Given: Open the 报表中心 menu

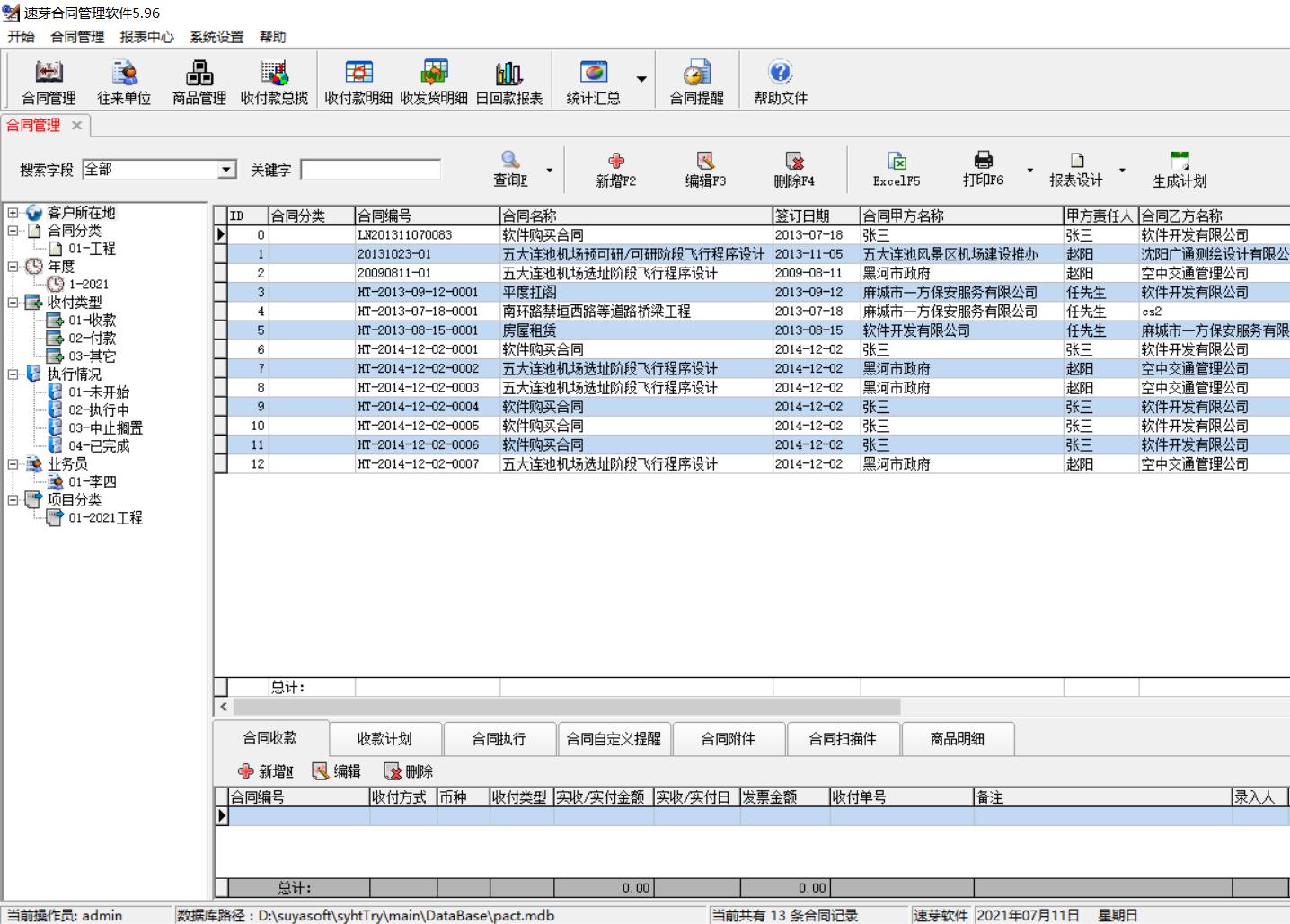Looking at the screenshot, I should point(146,37).
